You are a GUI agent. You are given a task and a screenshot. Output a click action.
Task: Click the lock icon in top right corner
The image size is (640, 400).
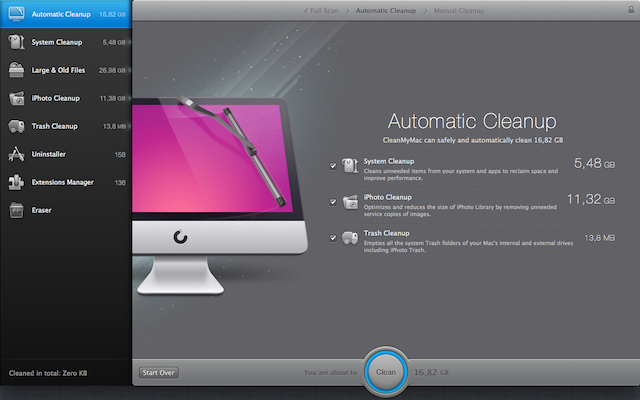(631, 9)
